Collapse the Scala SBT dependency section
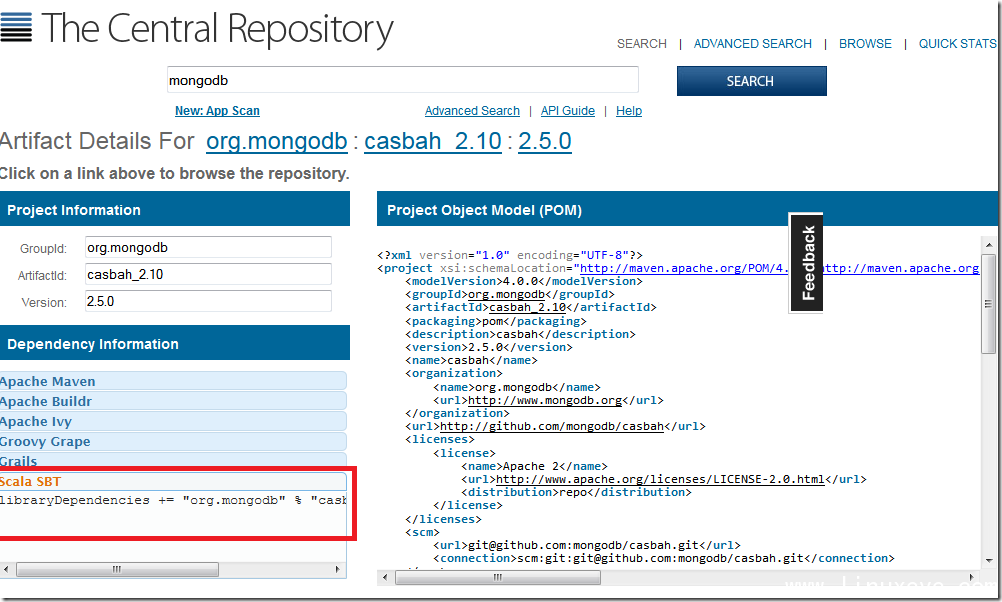 pos(173,481)
